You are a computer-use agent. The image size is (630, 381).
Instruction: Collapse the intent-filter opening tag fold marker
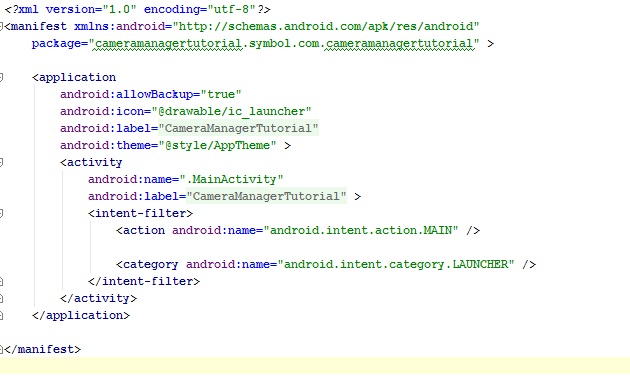tap(2, 213)
